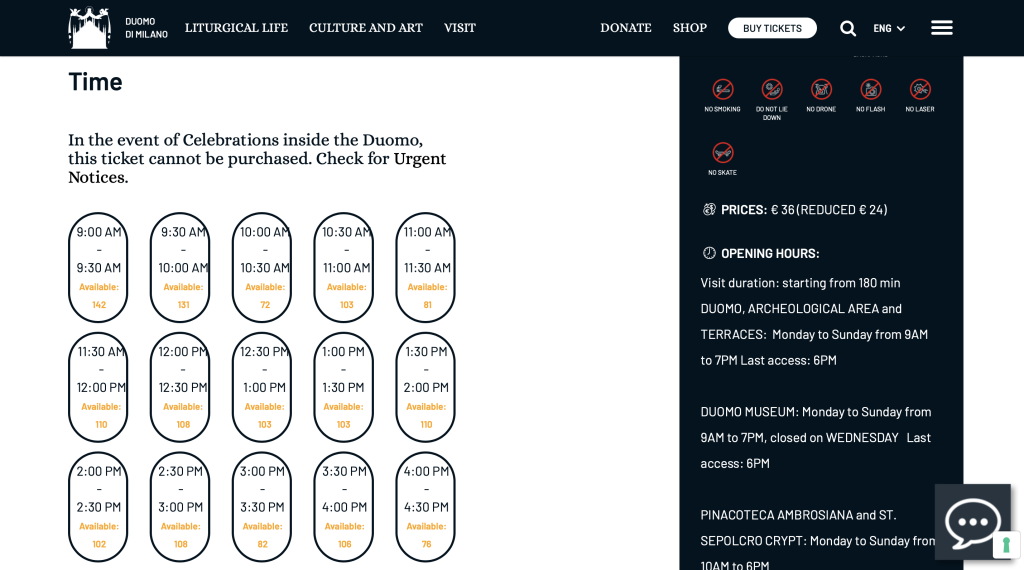1024x570 pixels.
Task: Select the 12:00 PM - 12:30 PM slot
Action: point(180,387)
